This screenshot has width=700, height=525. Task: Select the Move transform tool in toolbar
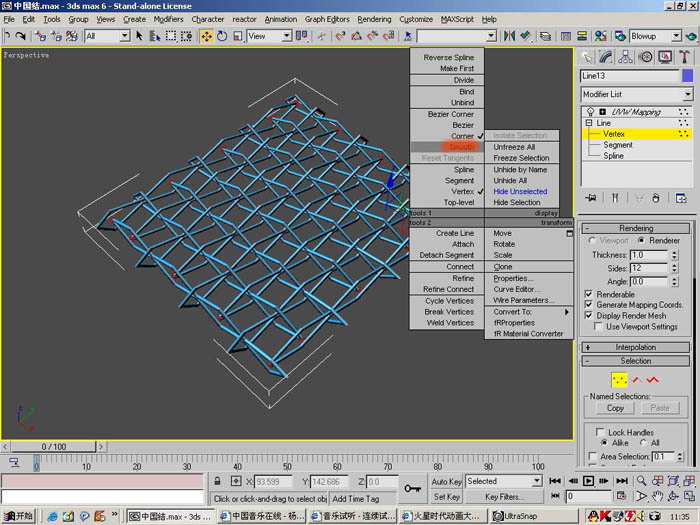206,36
